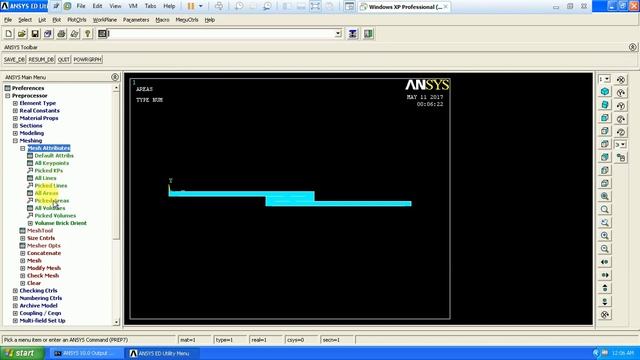Pan model up with up-arrow icon
The height and width of the screenshot is (360, 640).
coord(605,288)
